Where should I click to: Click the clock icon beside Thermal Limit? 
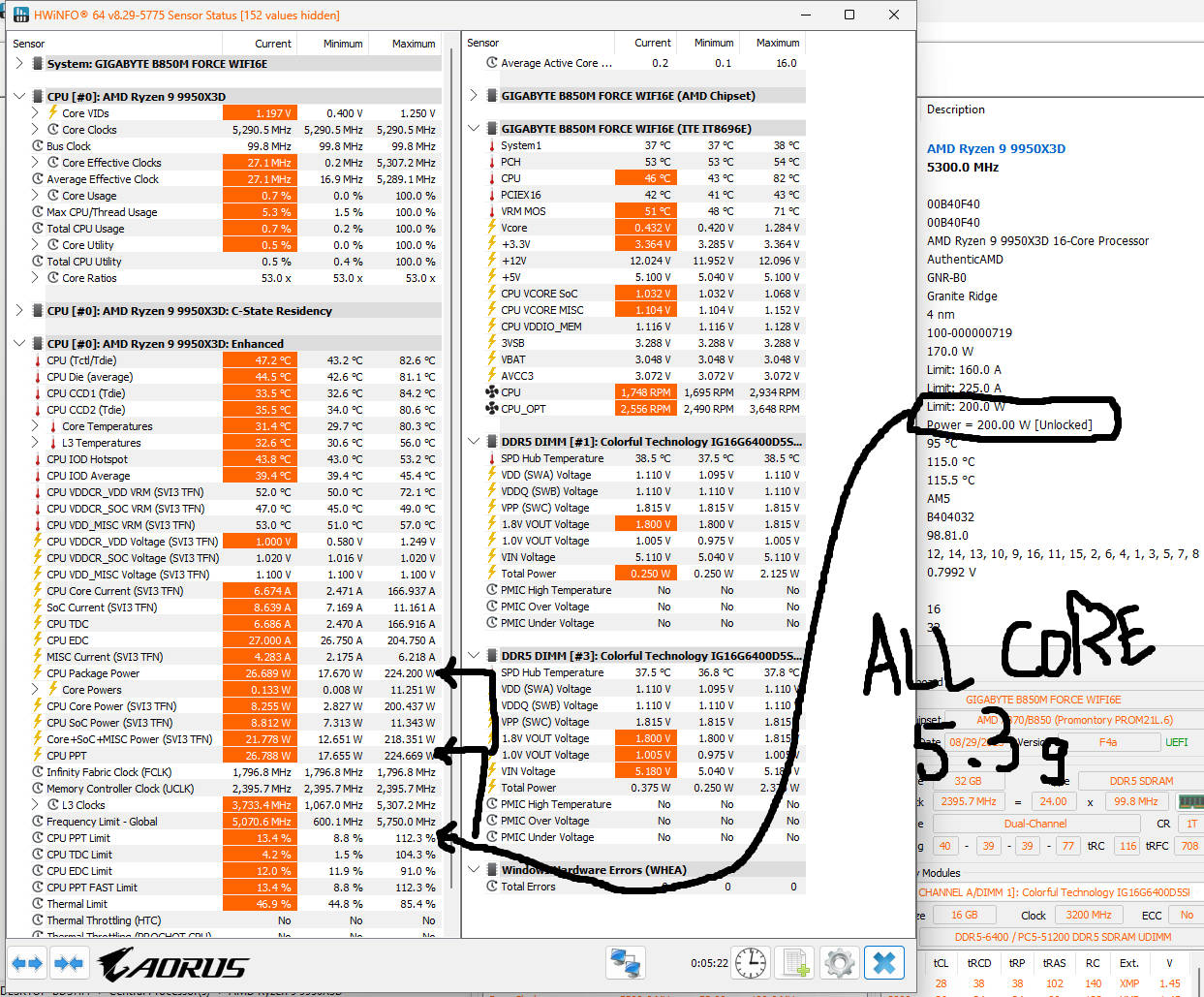pos(38,904)
